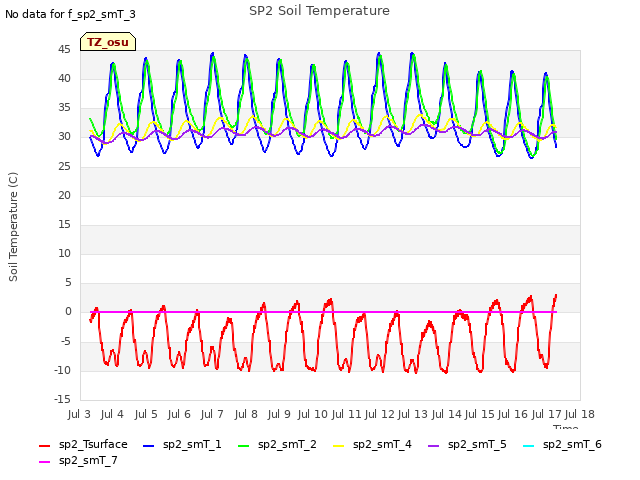640x480 pixels.
Task: Click the 30 y-axis tick label
Action: coord(64,137)
